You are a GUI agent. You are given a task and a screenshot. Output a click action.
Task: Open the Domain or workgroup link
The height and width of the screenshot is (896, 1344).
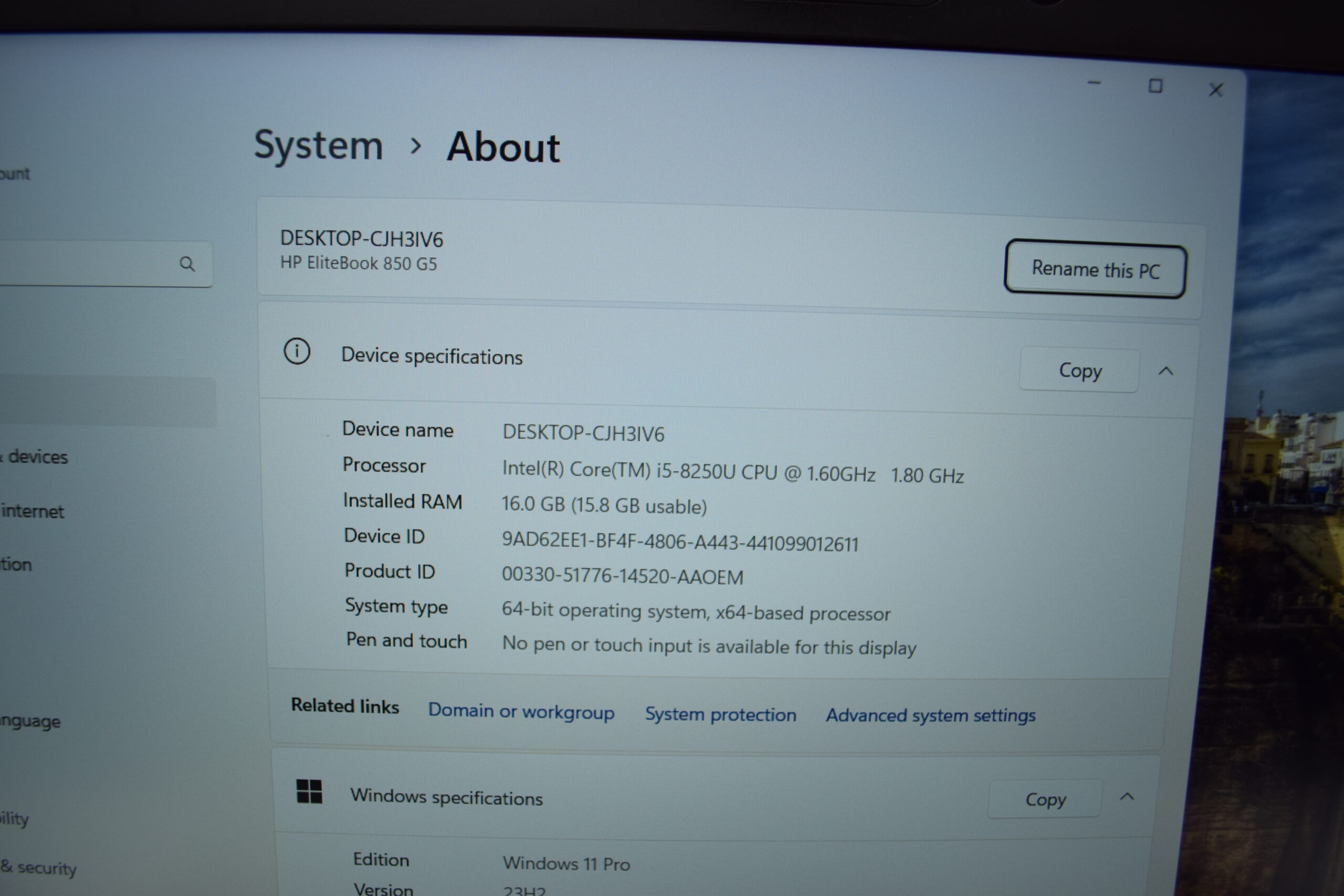521,711
